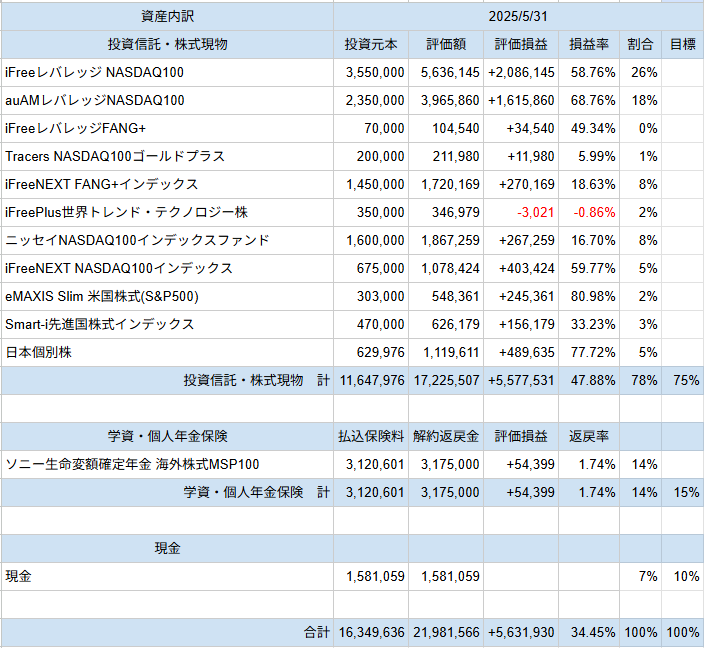The width and height of the screenshot is (704, 648).
Task: Select the iFreeレバレッジFANG+ row name
Action: 167,128
